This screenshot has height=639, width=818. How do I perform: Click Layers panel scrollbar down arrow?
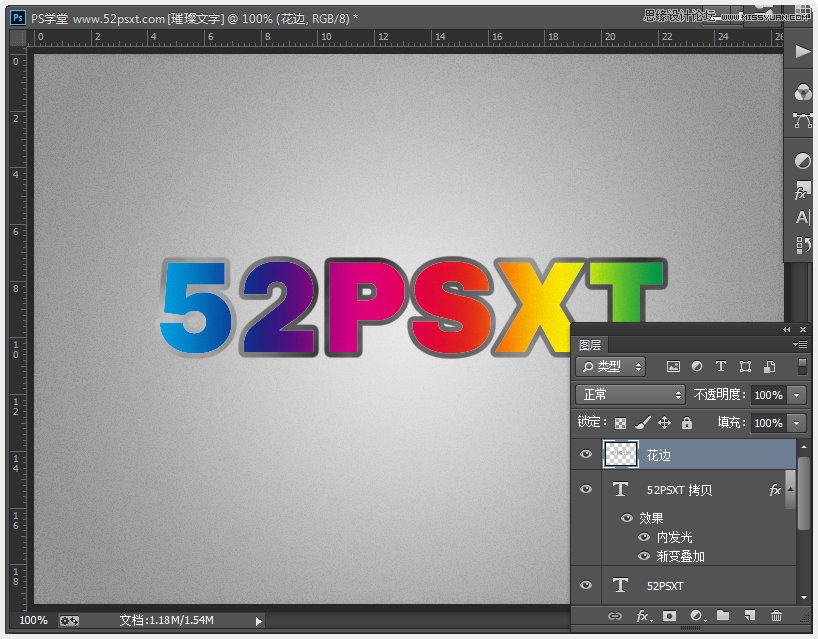click(x=803, y=597)
